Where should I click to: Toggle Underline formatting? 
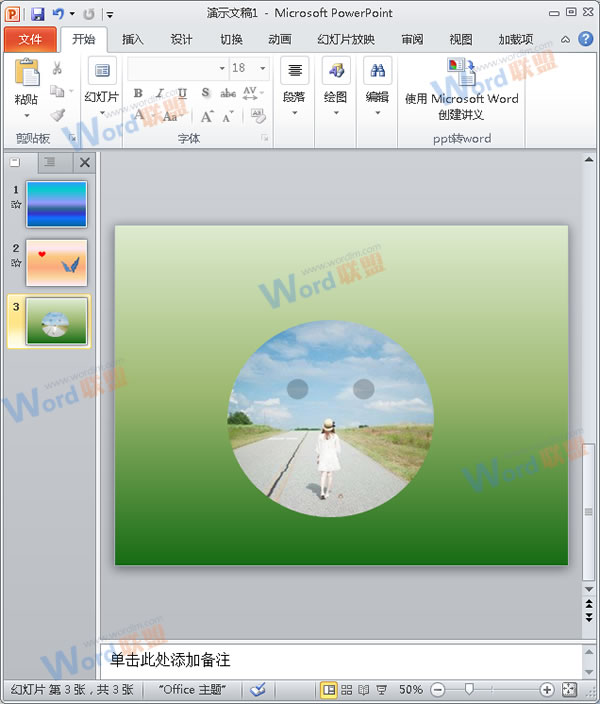[182, 93]
